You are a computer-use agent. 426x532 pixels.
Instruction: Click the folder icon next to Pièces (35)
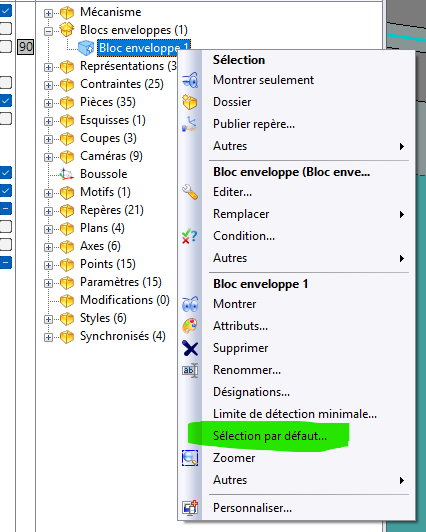pyautogui.click(x=67, y=102)
